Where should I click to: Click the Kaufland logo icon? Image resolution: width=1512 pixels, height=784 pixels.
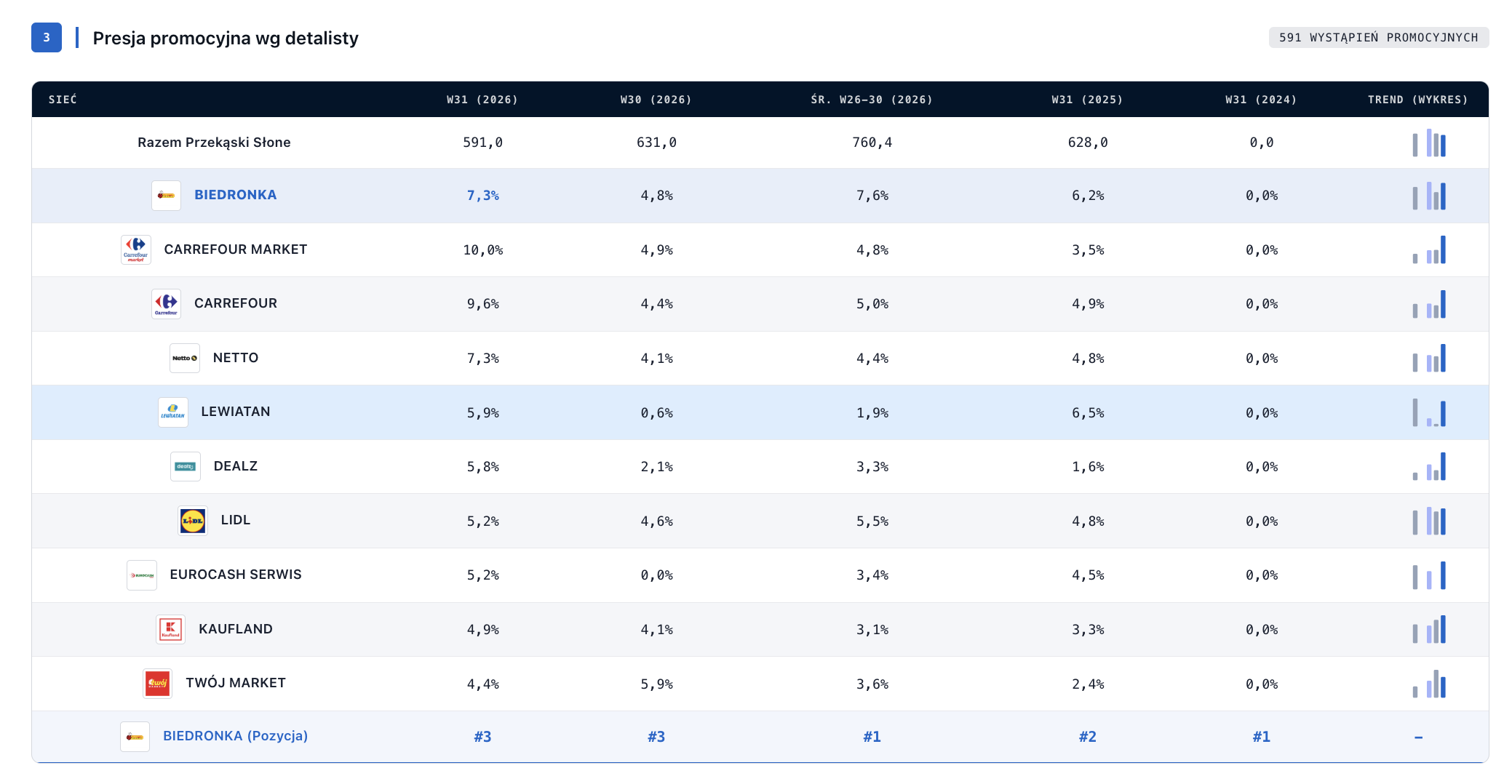170,629
